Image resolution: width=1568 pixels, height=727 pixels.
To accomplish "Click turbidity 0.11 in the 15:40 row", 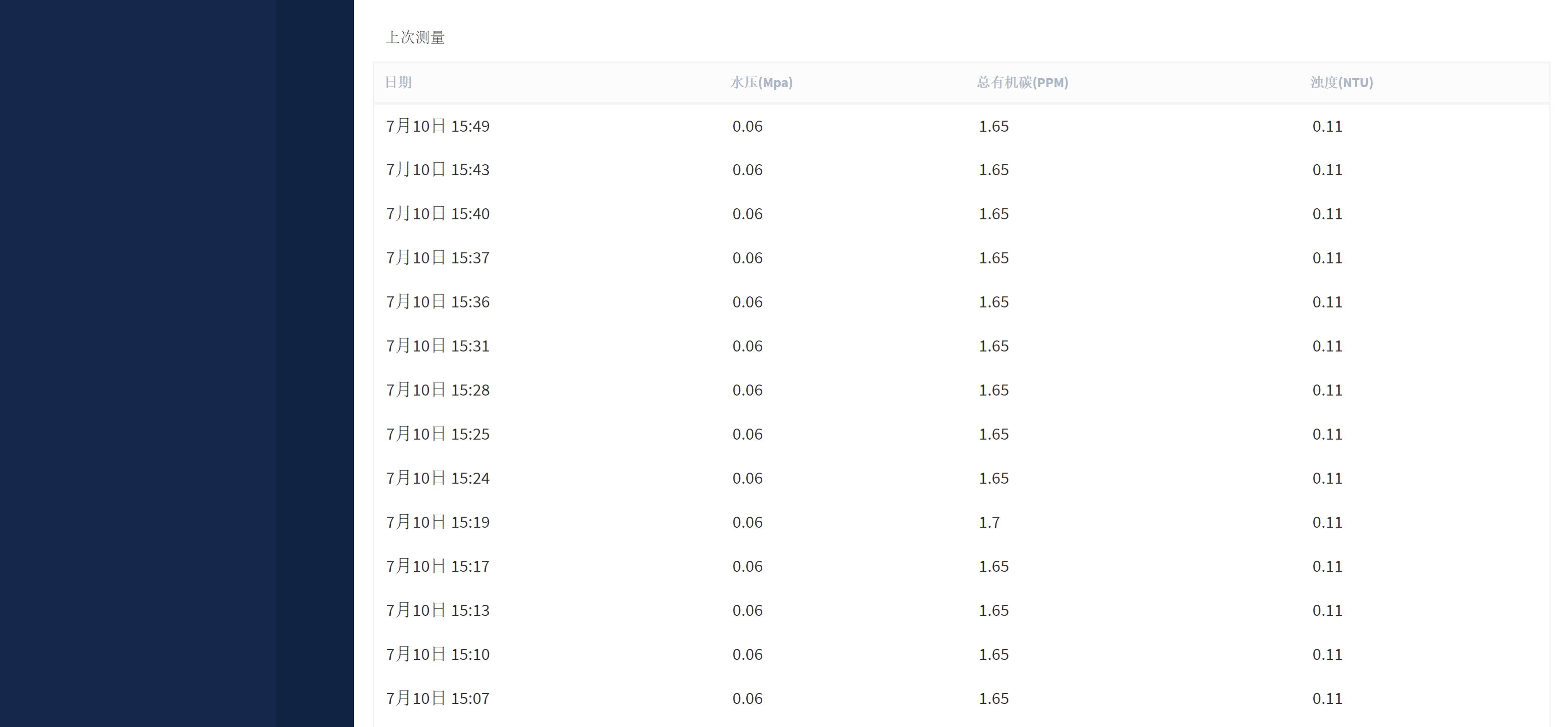I will coord(1327,214).
